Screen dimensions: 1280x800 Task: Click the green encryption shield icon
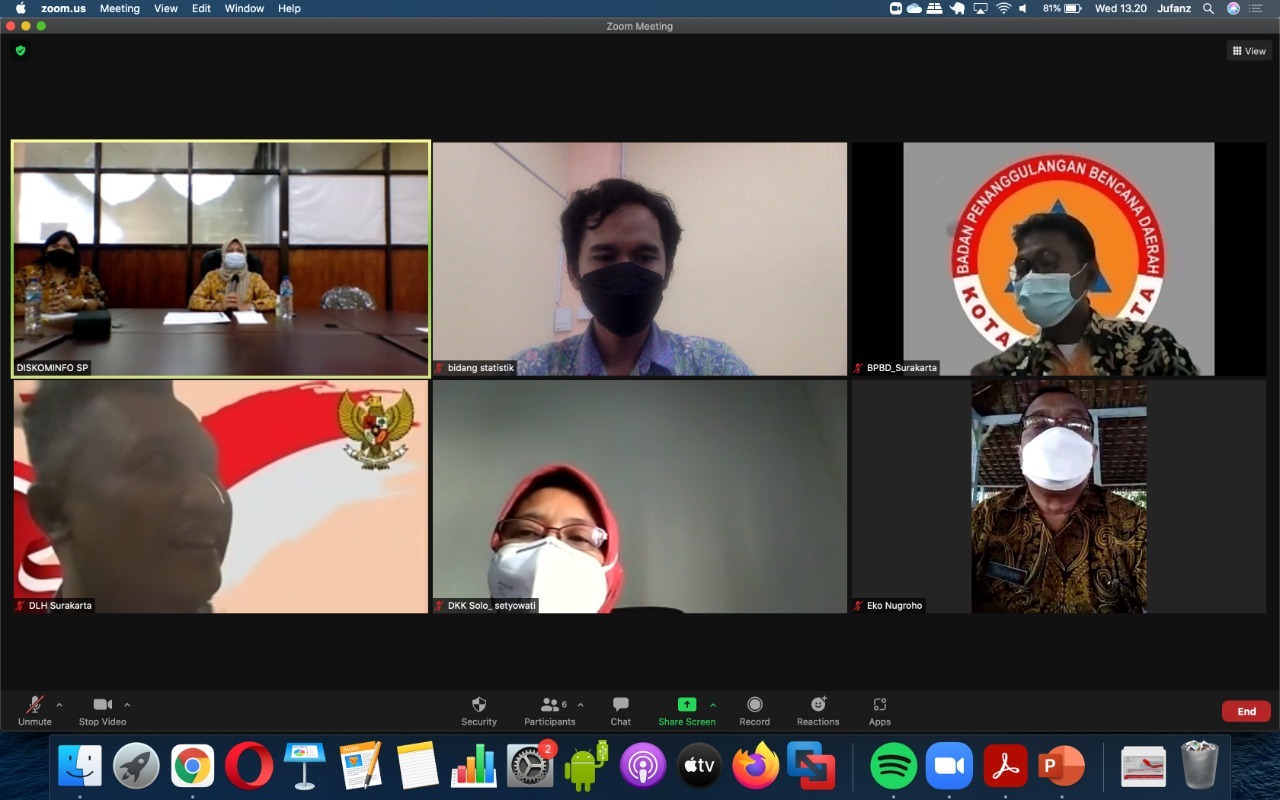(20, 50)
